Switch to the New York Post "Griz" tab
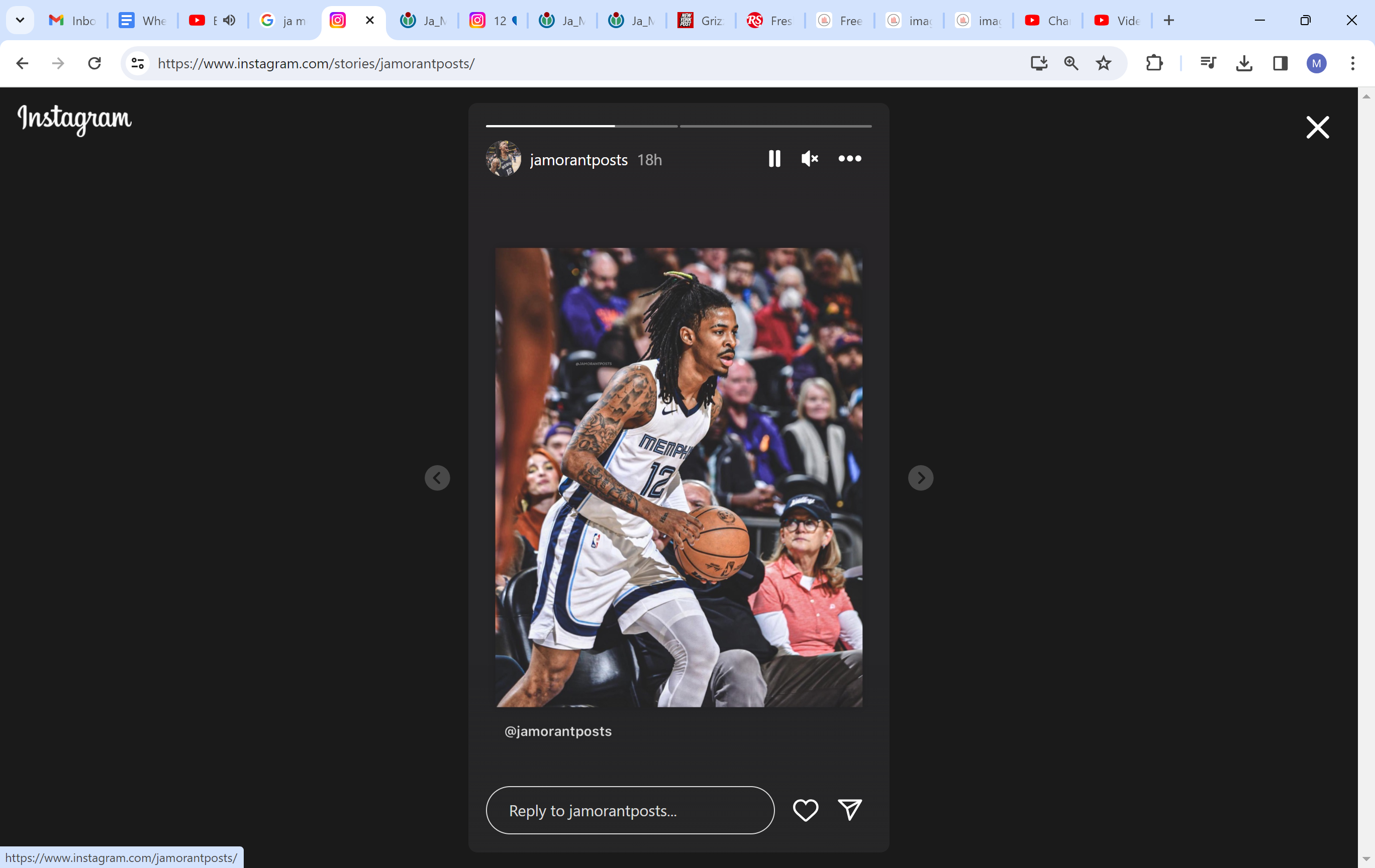This screenshot has height=868, width=1375. click(701, 21)
